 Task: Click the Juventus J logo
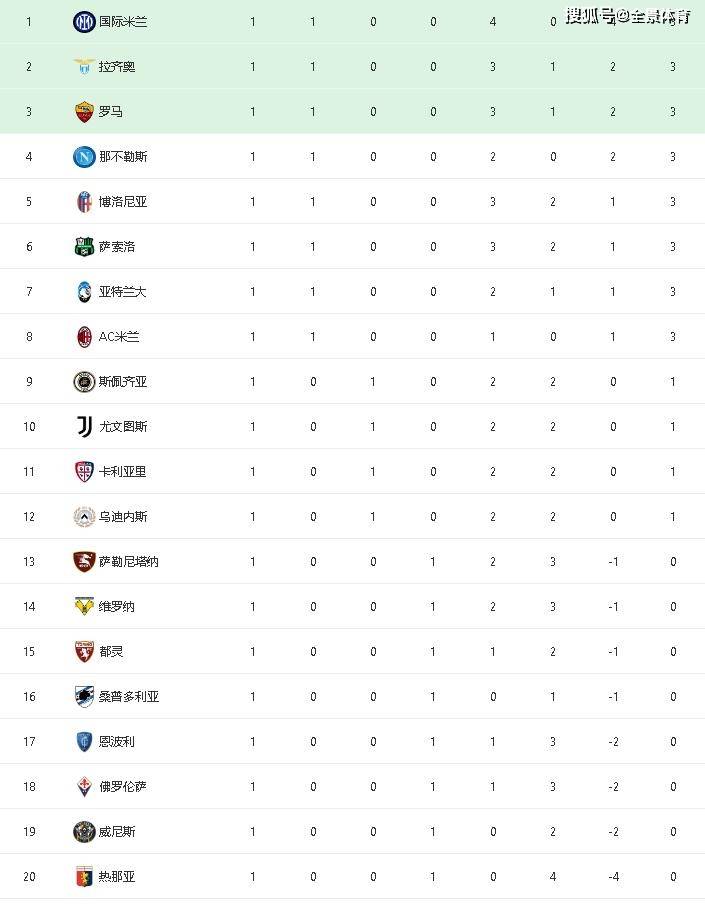tap(84, 426)
